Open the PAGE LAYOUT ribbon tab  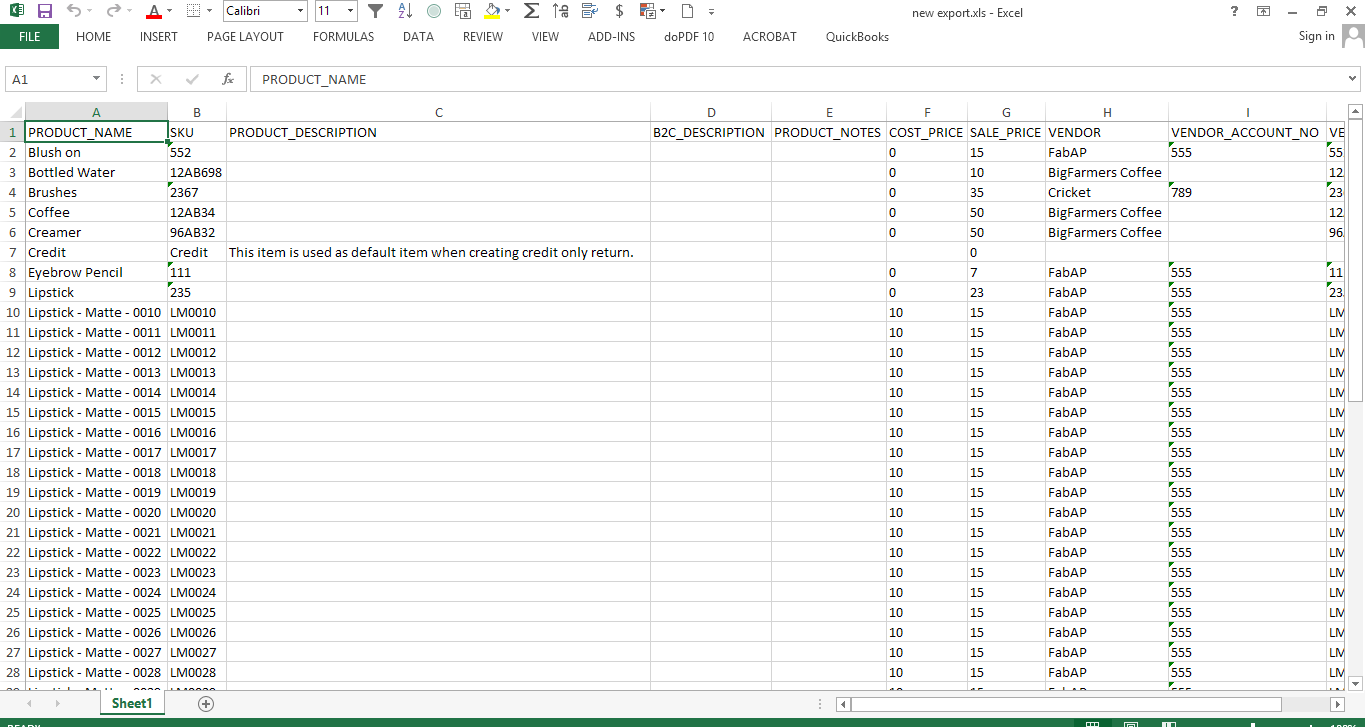[245, 37]
